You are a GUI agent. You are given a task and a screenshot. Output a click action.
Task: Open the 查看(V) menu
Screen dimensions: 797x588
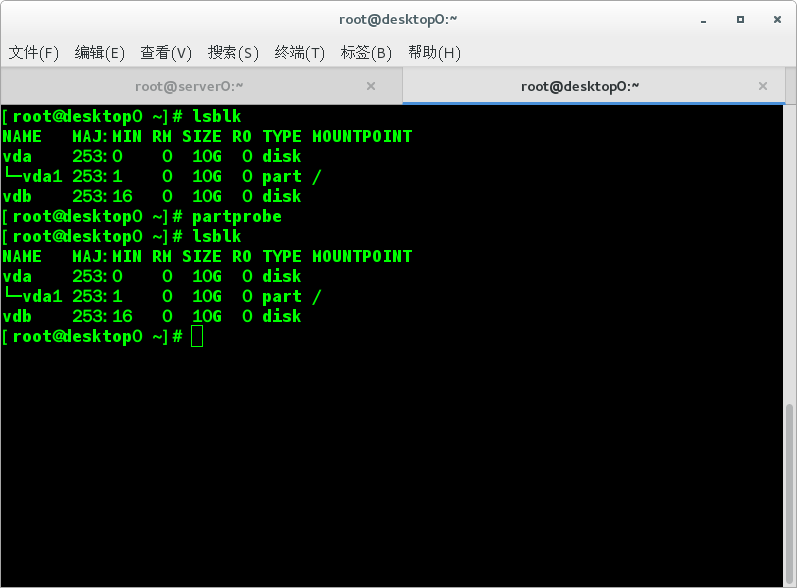[x=166, y=52]
